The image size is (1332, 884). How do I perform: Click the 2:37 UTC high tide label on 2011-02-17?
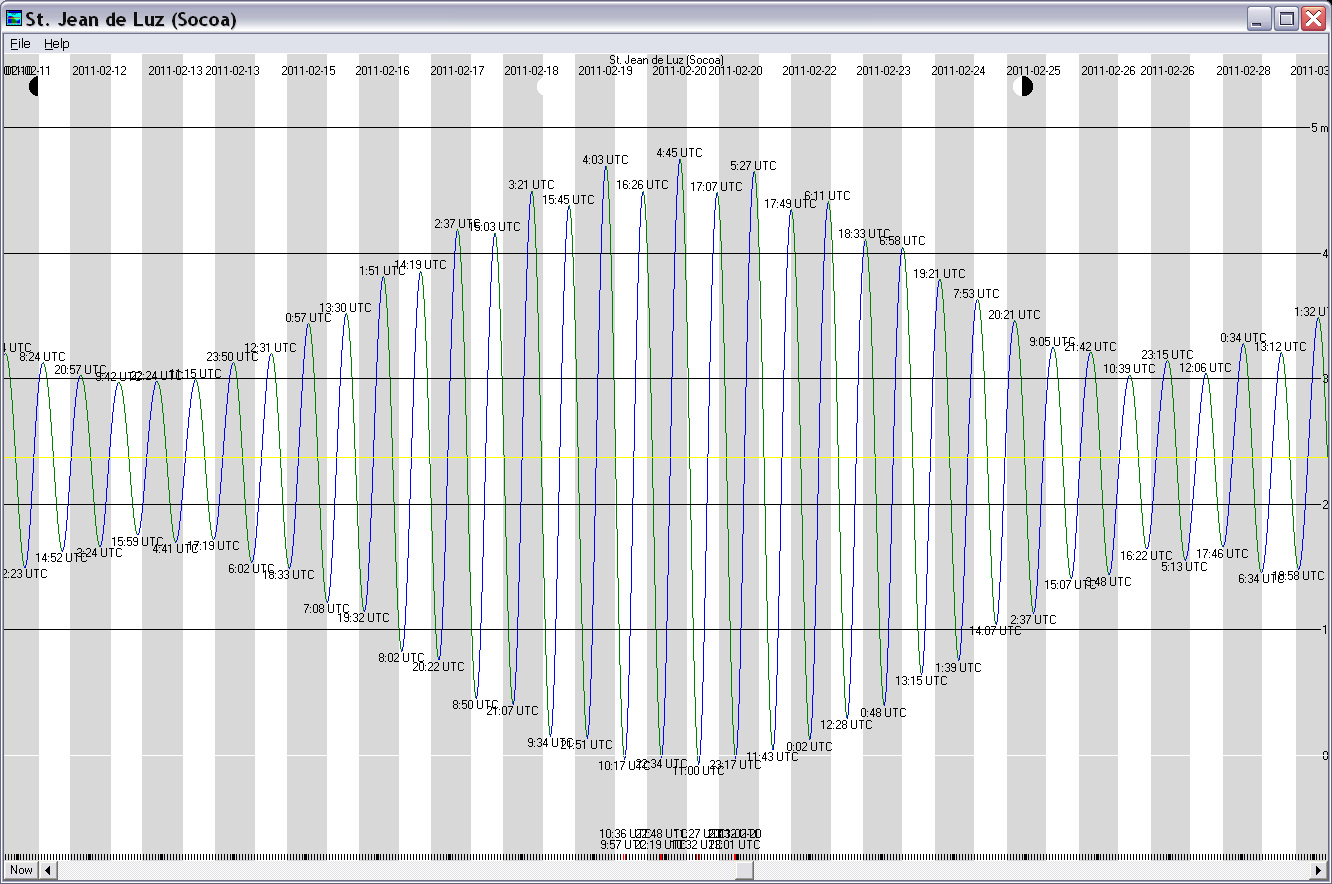(x=456, y=224)
